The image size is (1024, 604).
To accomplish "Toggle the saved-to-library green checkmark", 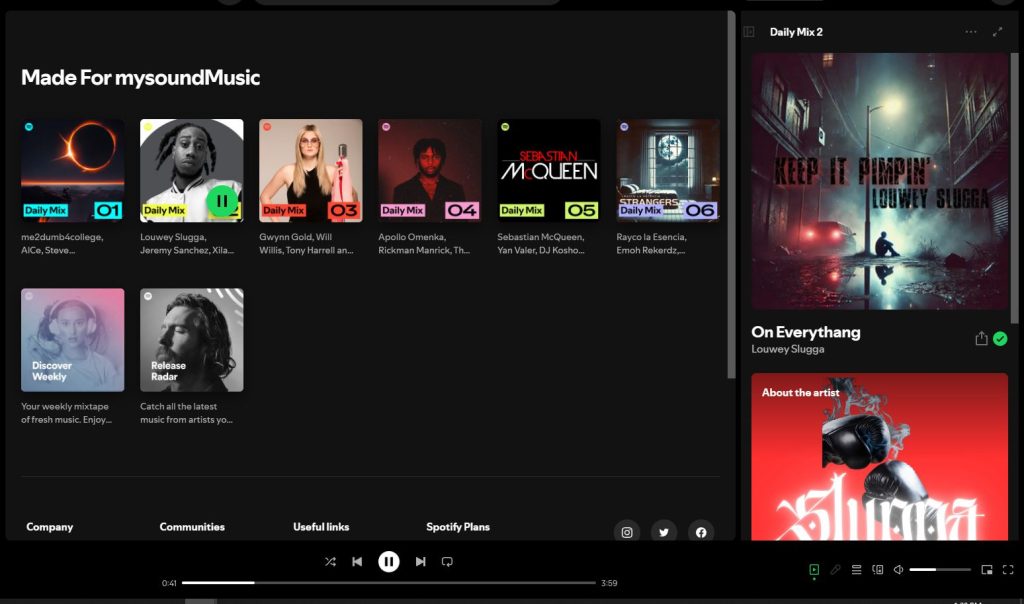I will pos(1000,339).
